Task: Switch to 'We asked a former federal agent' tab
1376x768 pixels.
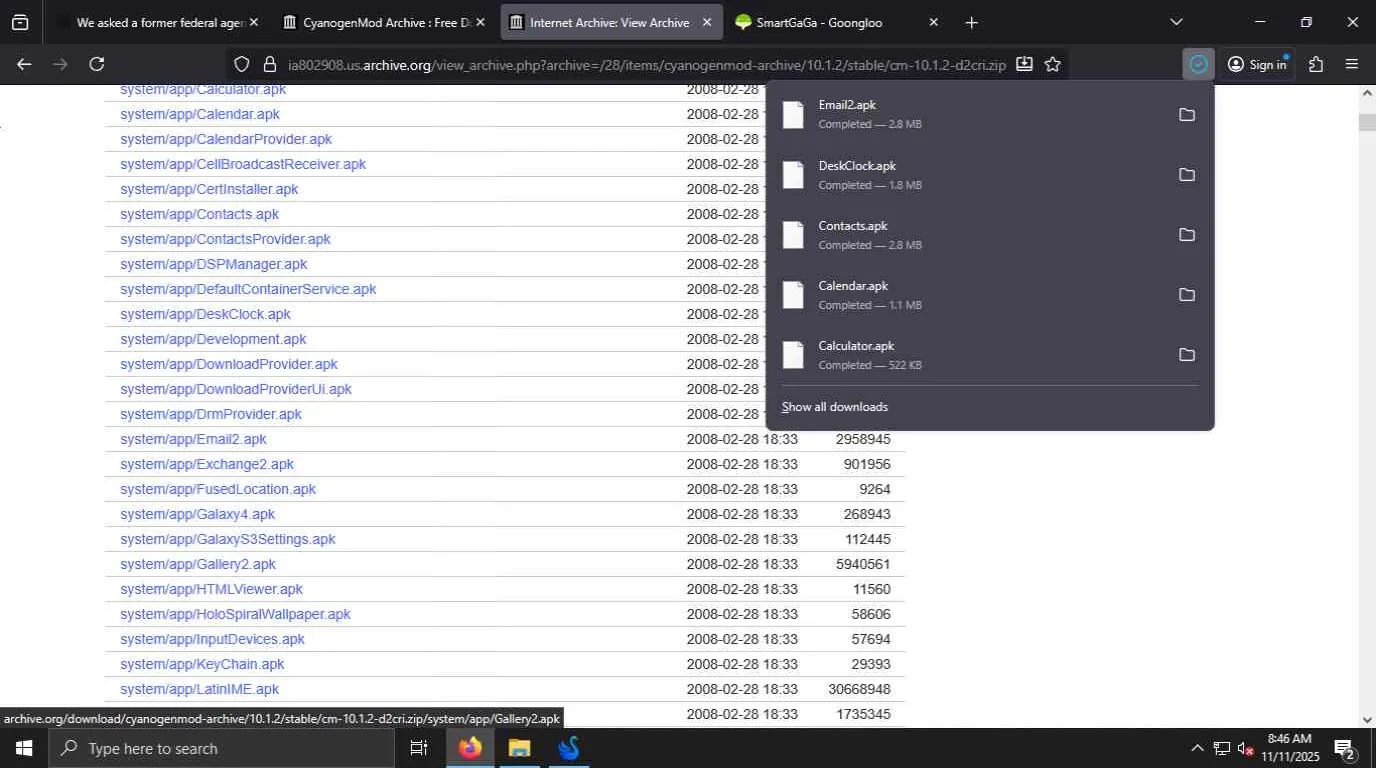Action: coord(158,22)
